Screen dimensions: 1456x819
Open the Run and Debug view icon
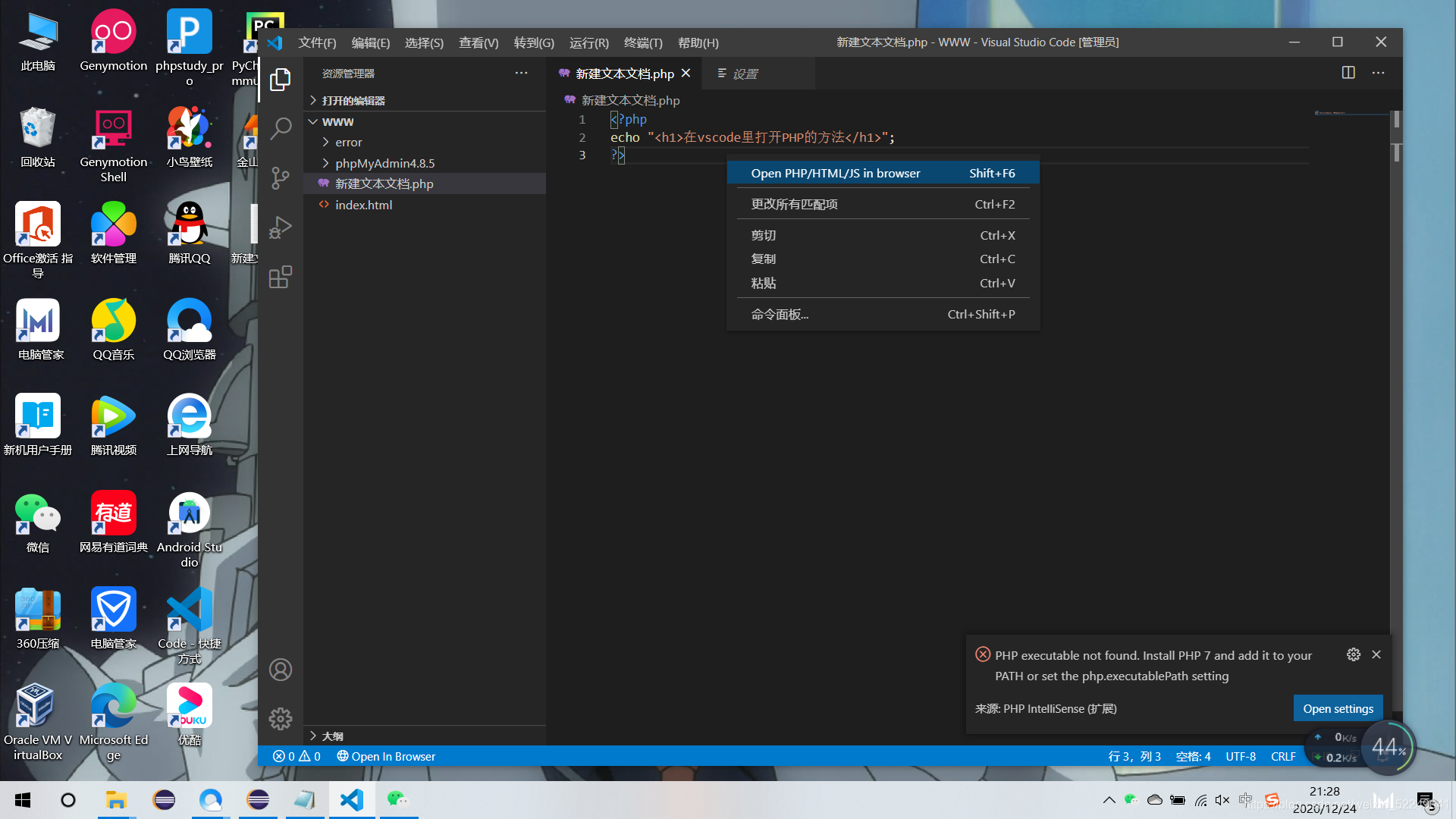tap(280, 227)
